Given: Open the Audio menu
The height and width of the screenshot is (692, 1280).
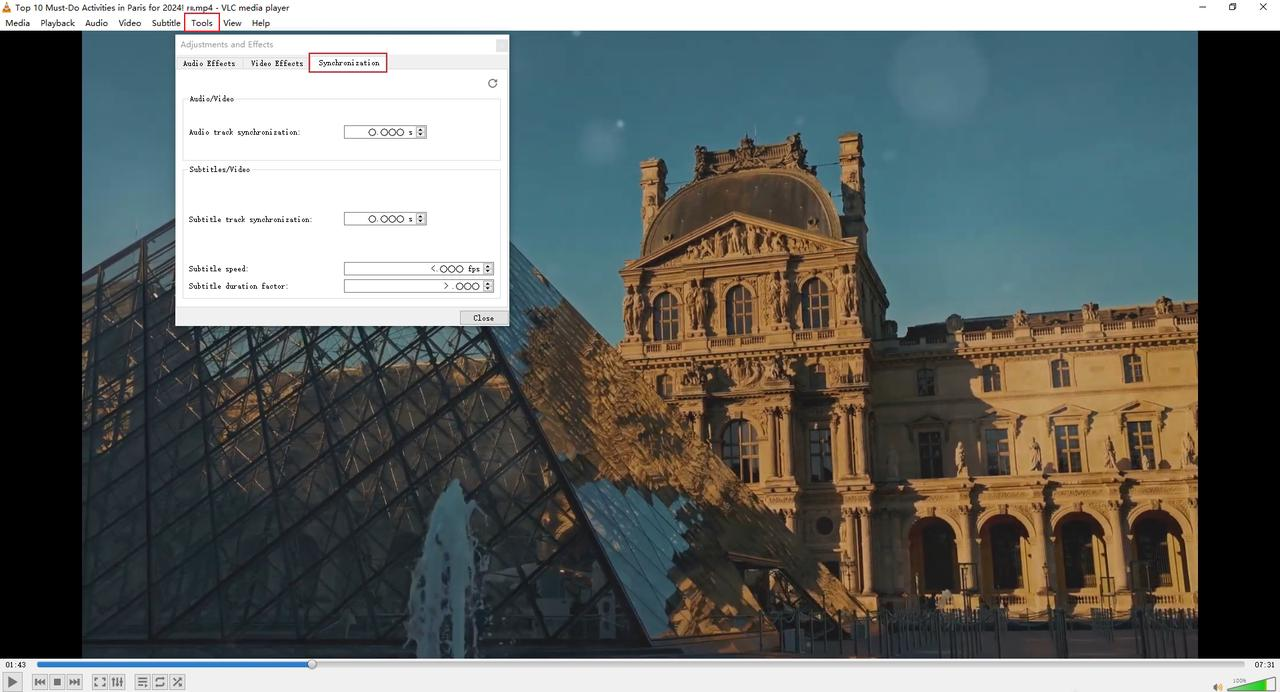Looking at the screenshot, I should click(96, 23).
